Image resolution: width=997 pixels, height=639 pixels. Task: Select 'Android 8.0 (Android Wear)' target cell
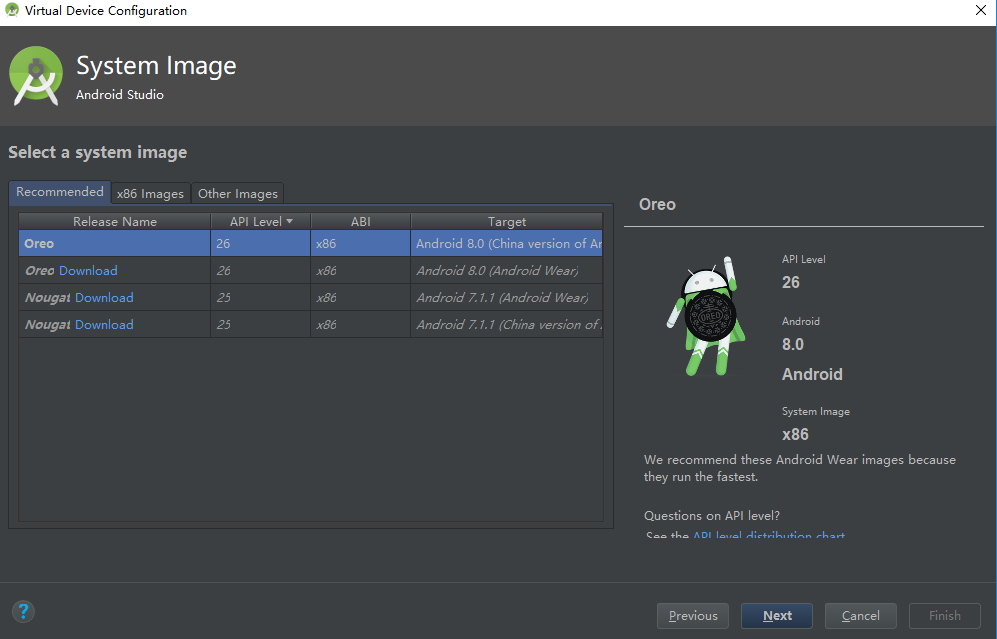[x=507, y=271]
